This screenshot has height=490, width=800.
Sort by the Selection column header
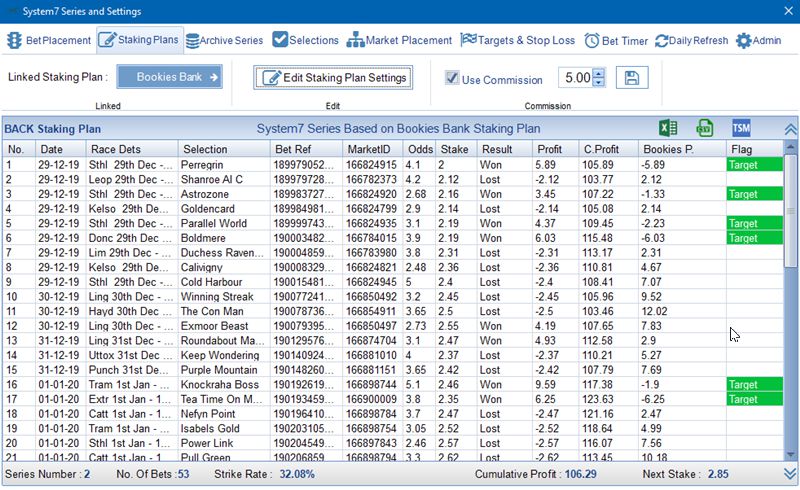coord(224,149)
